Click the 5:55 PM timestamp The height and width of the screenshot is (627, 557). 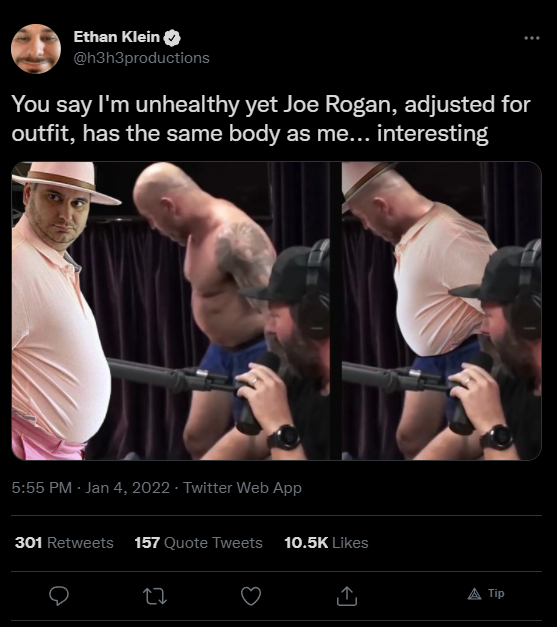point(42,487)
